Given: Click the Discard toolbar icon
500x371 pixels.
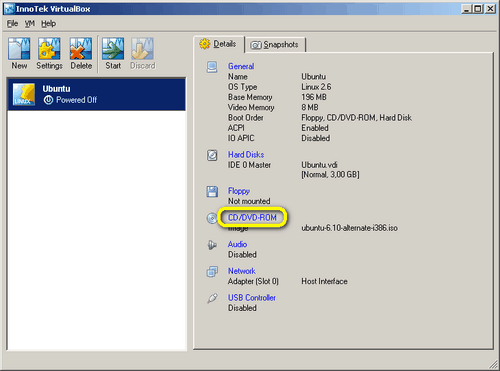Looking at the screenshot, I should pyautogui.click(x=142, y=49).
